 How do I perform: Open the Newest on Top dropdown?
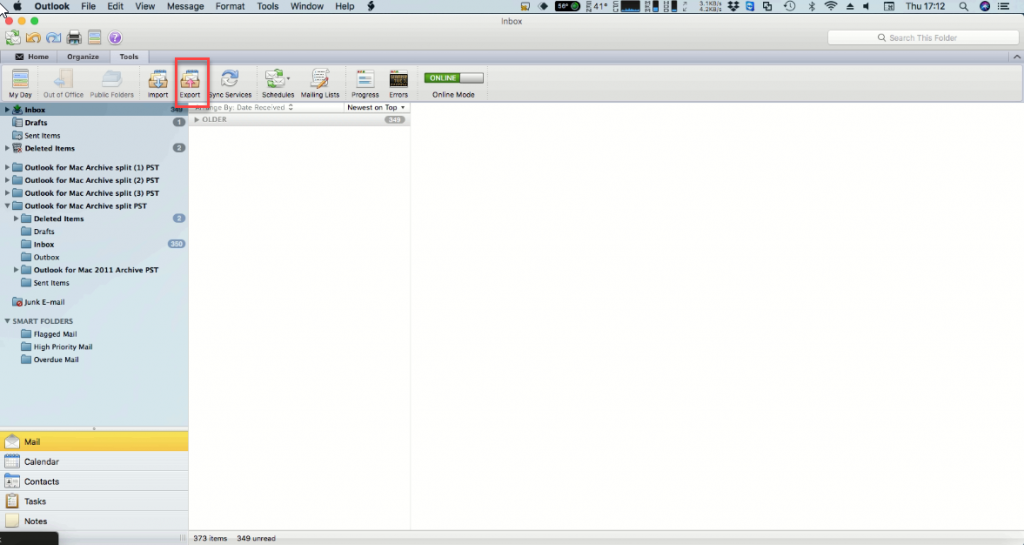pos(376,107)
